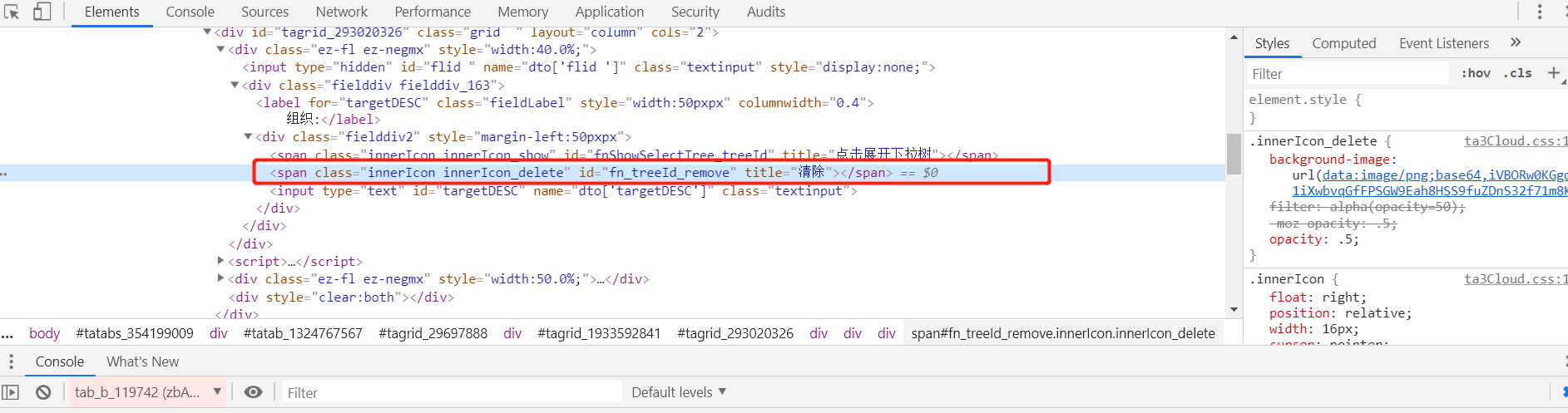Open the Memory tab
1568x413 pixels.
[x=523, y=12]
